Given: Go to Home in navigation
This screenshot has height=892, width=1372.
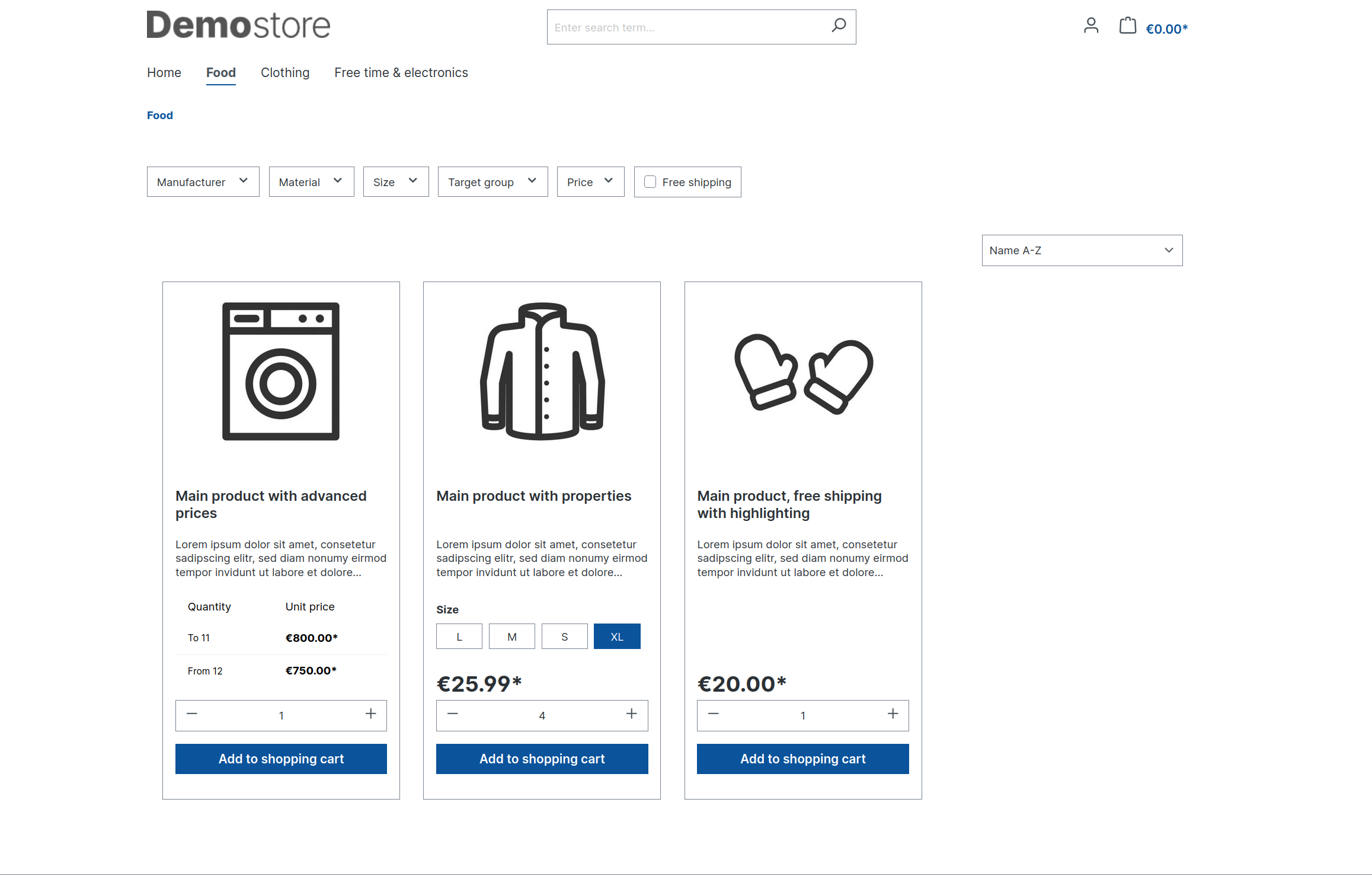Looking at the screenshot, I should coord(164,73).
